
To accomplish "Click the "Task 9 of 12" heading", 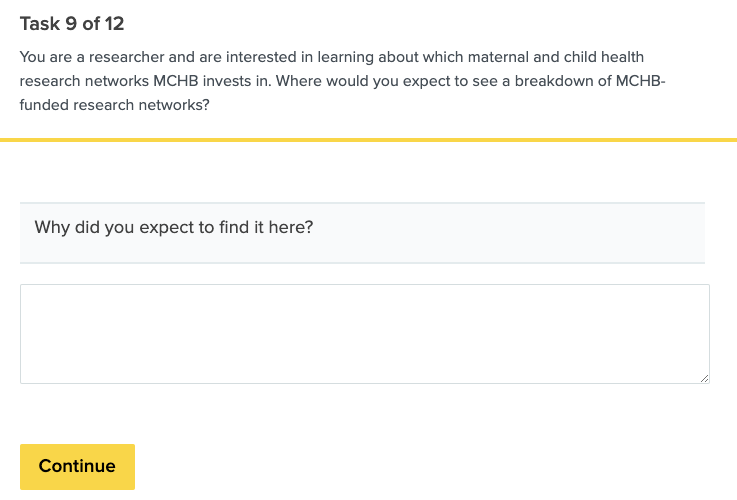I will tap(72, 23).
